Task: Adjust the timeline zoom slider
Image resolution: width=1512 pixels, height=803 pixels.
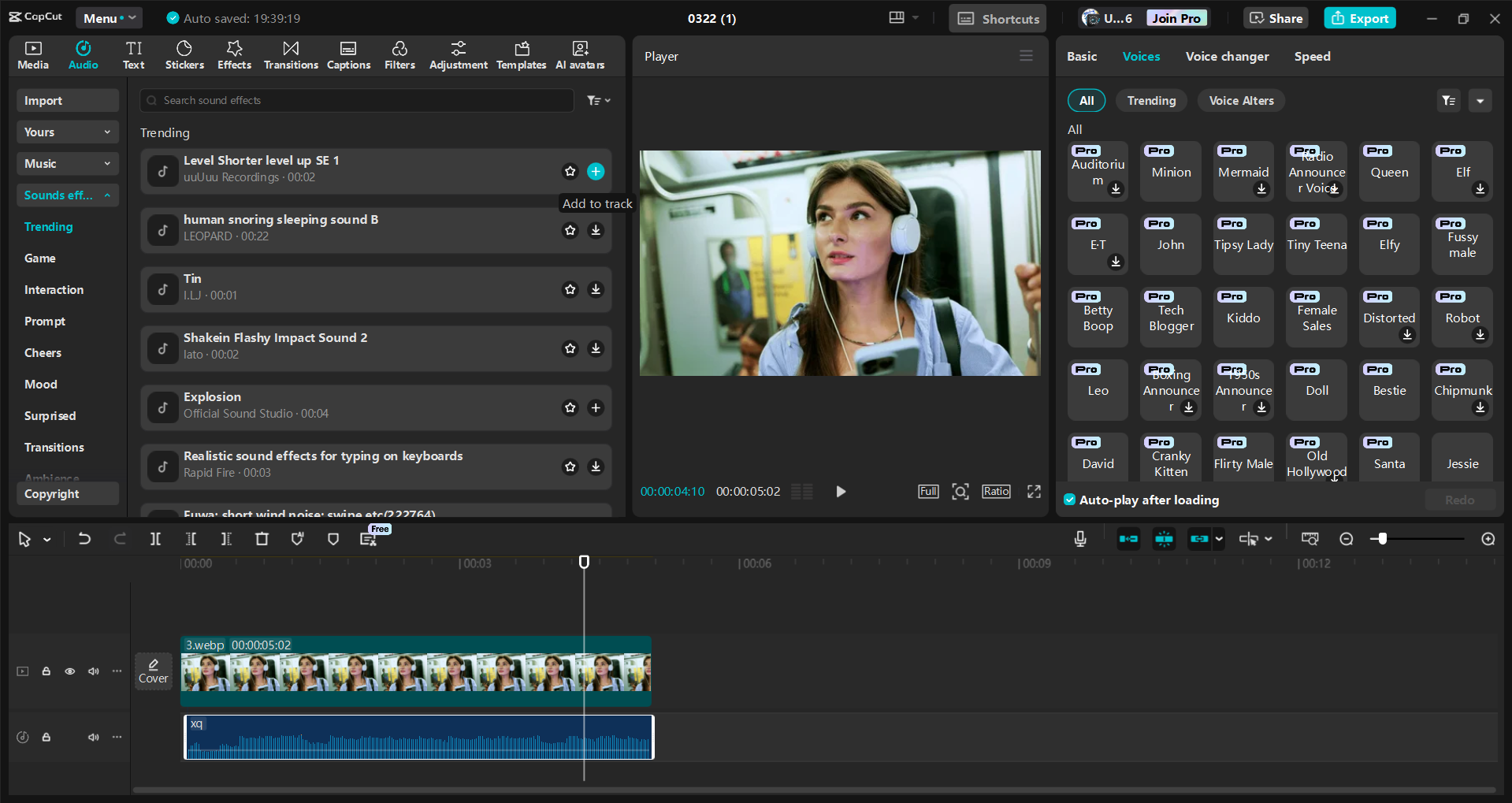Action: [1381, 539]
